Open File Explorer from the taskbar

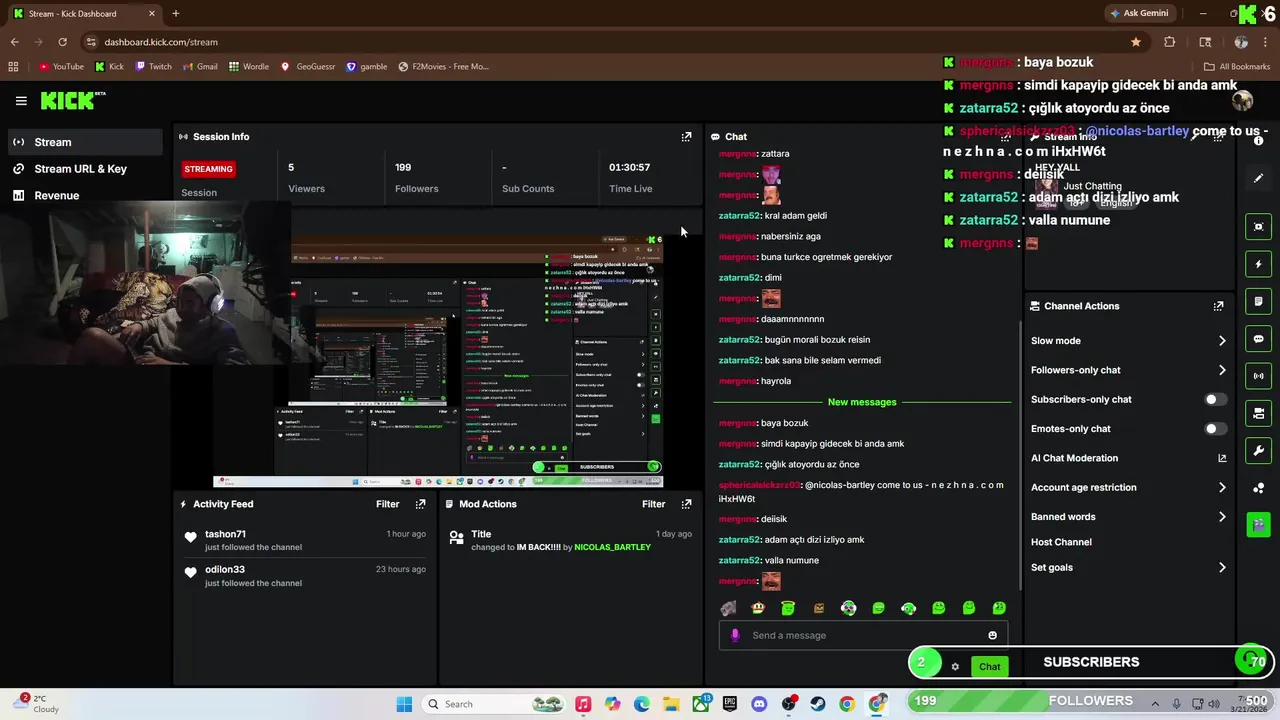(x=671, y=704)
